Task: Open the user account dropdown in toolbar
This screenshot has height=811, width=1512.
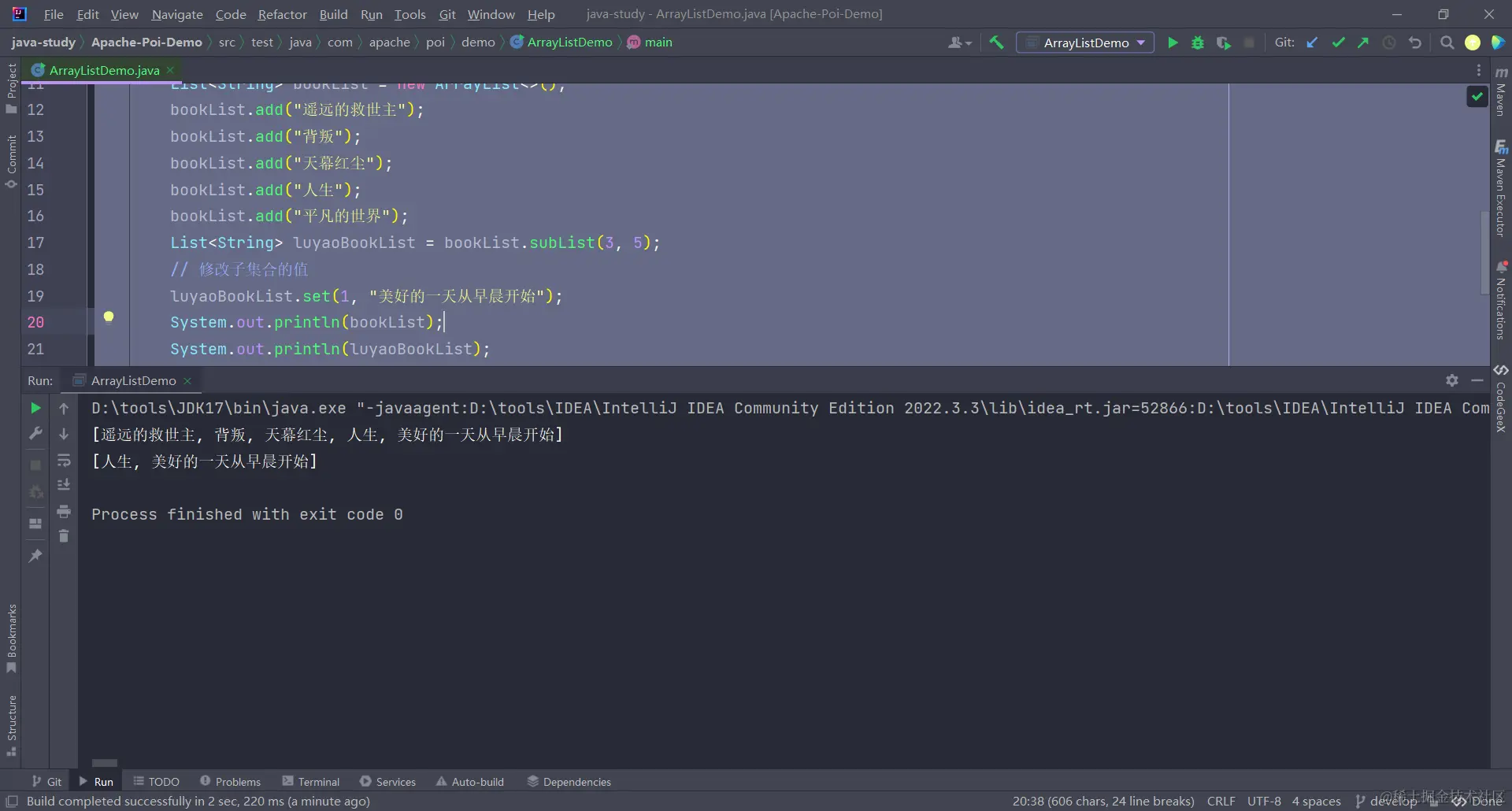Action: [959, 43]
